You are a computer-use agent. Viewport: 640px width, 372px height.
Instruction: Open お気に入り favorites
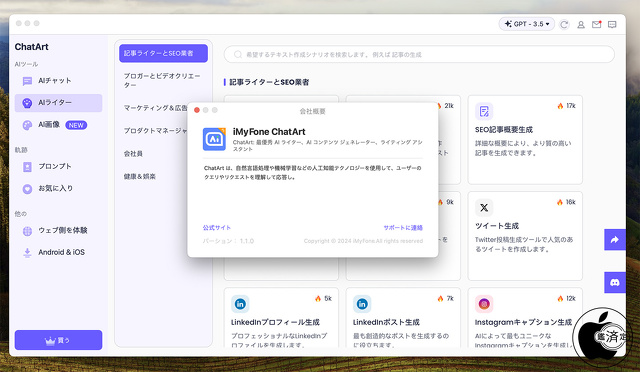point(58,189)
